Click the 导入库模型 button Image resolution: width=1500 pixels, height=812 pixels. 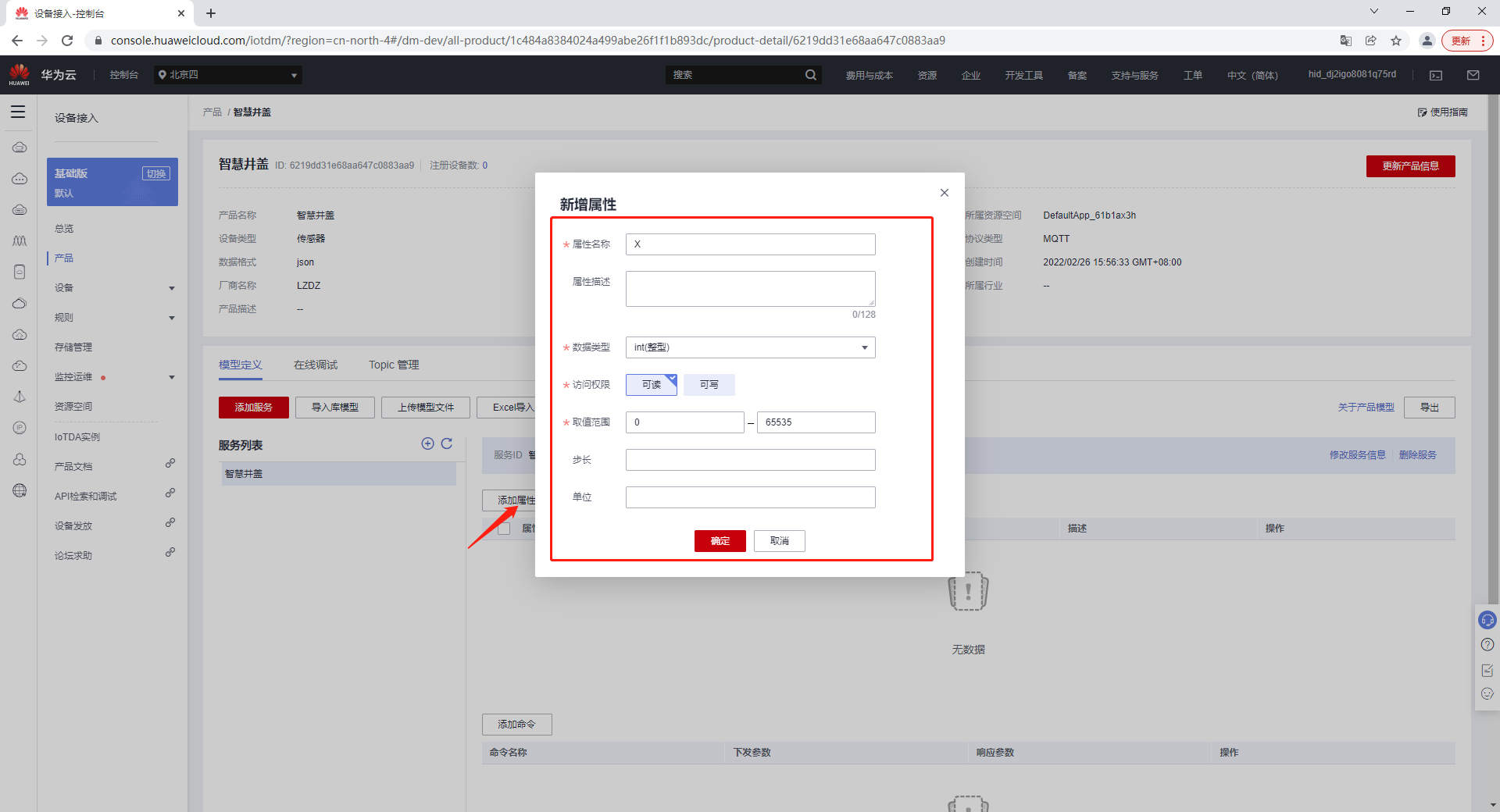tap(335, 408)
